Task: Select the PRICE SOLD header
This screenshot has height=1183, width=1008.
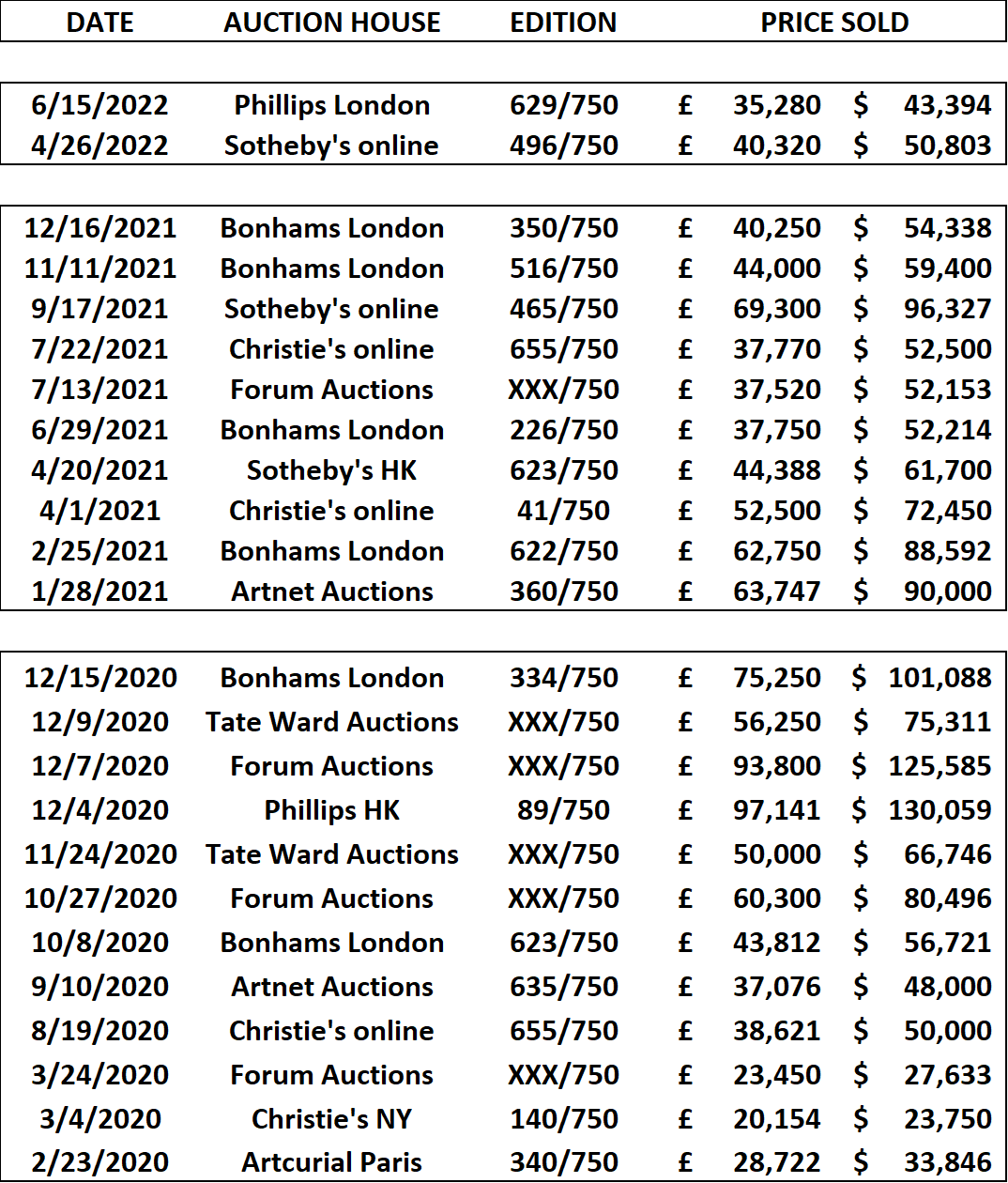Action: pos(834,23)
